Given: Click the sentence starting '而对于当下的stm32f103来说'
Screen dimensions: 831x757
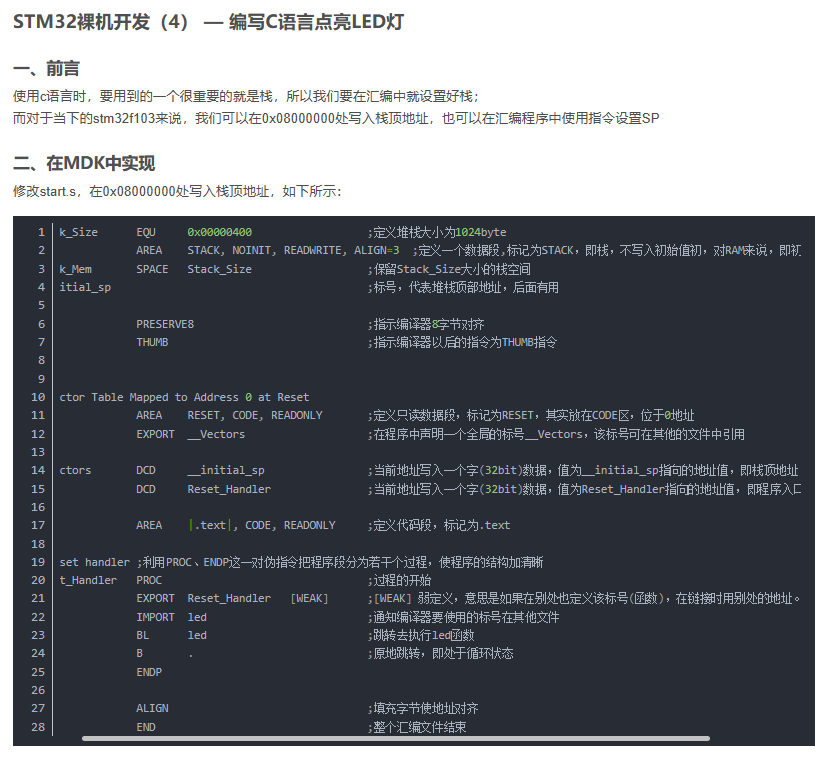Looking at the screenshot, I should tap(336, 118).
